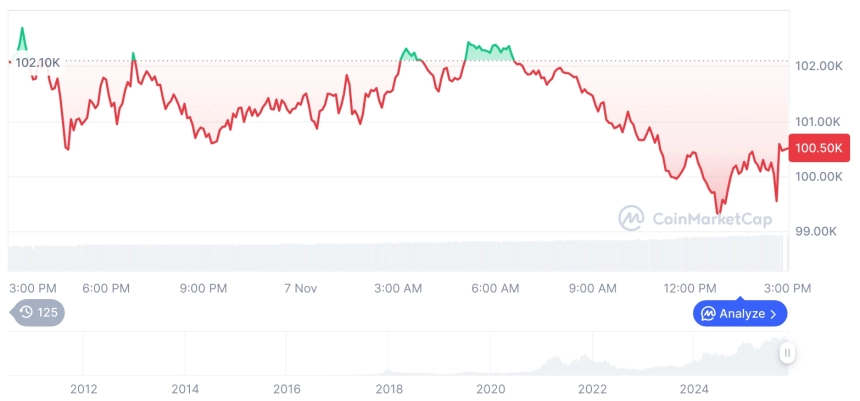Jump to 2024 on the overview timeline
Viewport: 860px width, 401px height.
pos(694,389)
